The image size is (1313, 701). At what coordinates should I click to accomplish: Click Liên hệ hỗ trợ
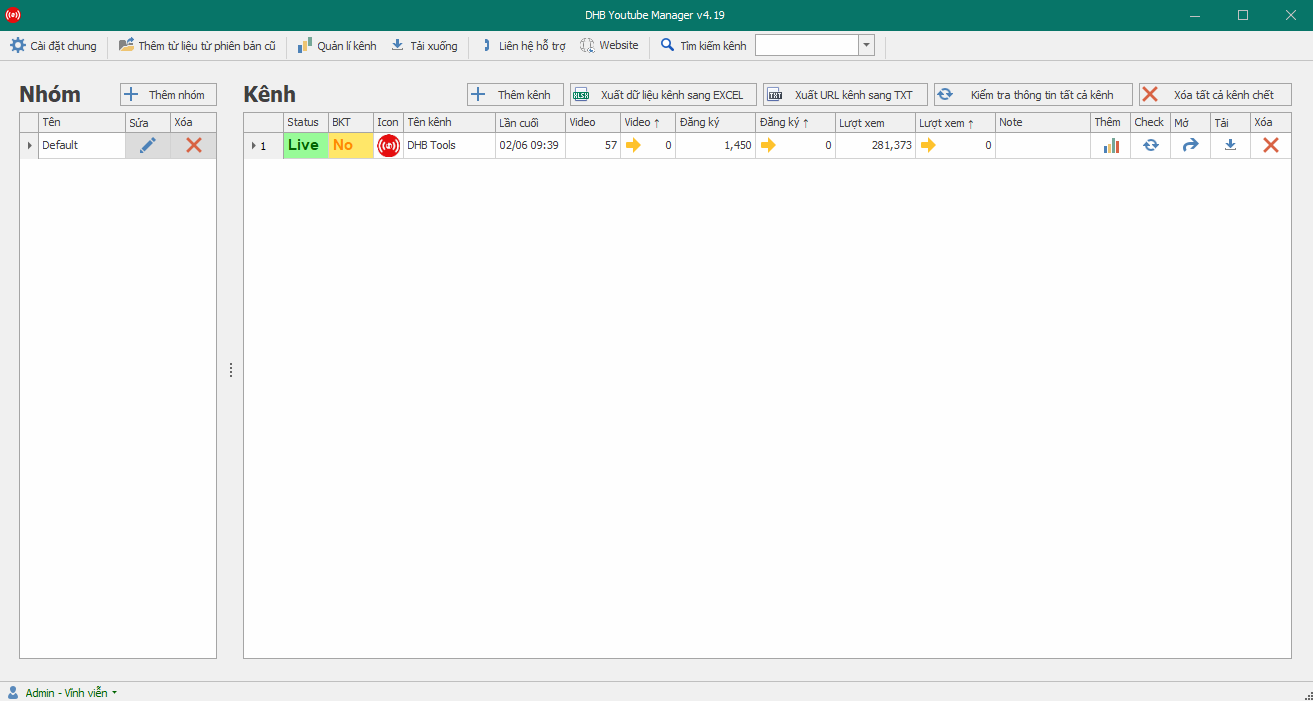coord(523,46)
